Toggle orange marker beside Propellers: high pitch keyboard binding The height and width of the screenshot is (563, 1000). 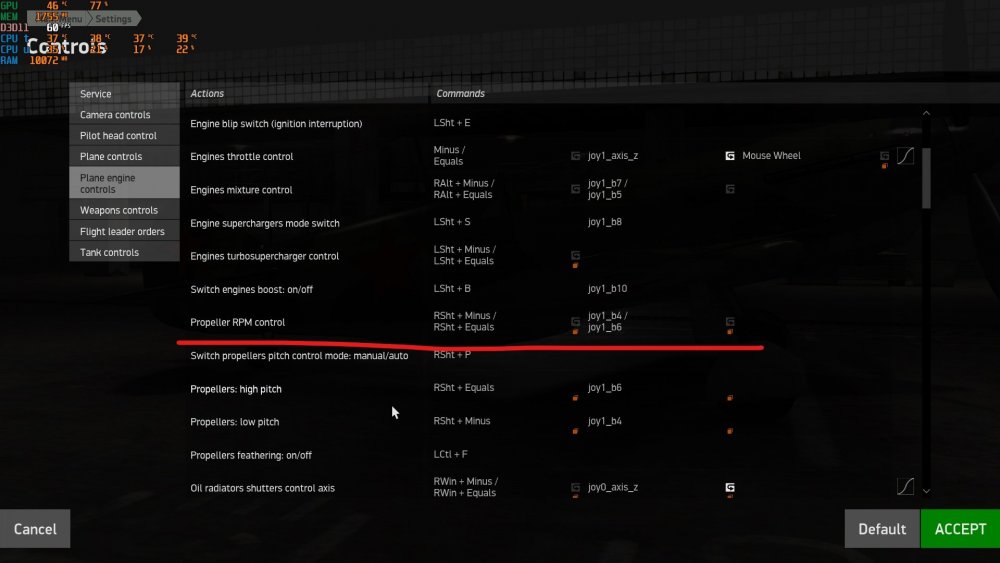[575, 398]
